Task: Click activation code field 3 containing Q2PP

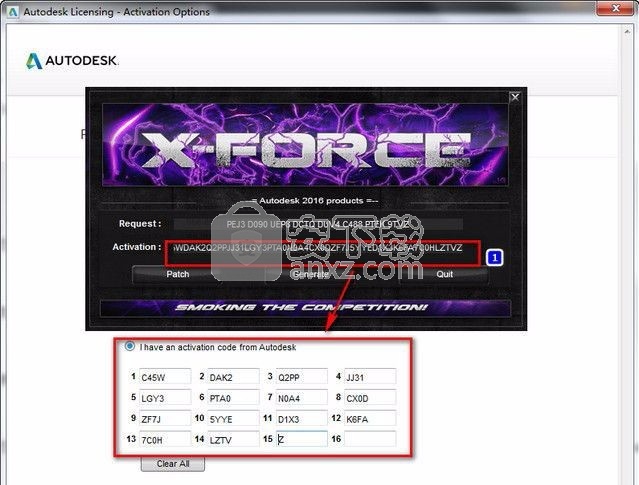Action: click(302, 377)
